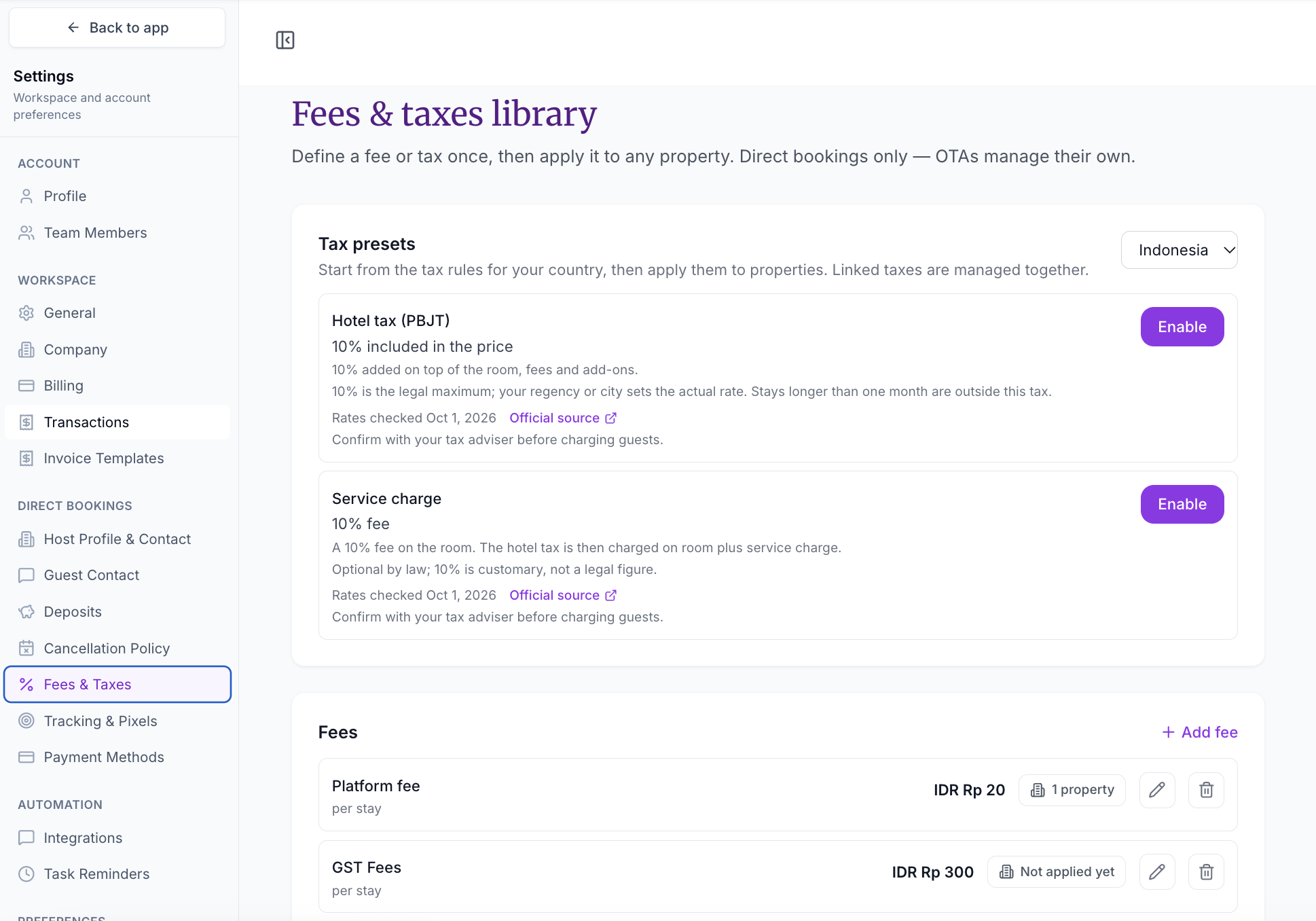Collapse the sidebar panel icon

coord(285,40)
